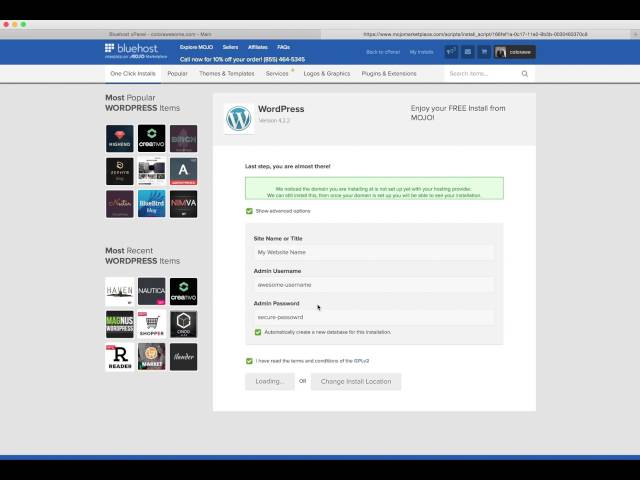Toggle the Show advanced options checkbox
640x480 pixels.
pyautogui.click(x=249, y=211)
